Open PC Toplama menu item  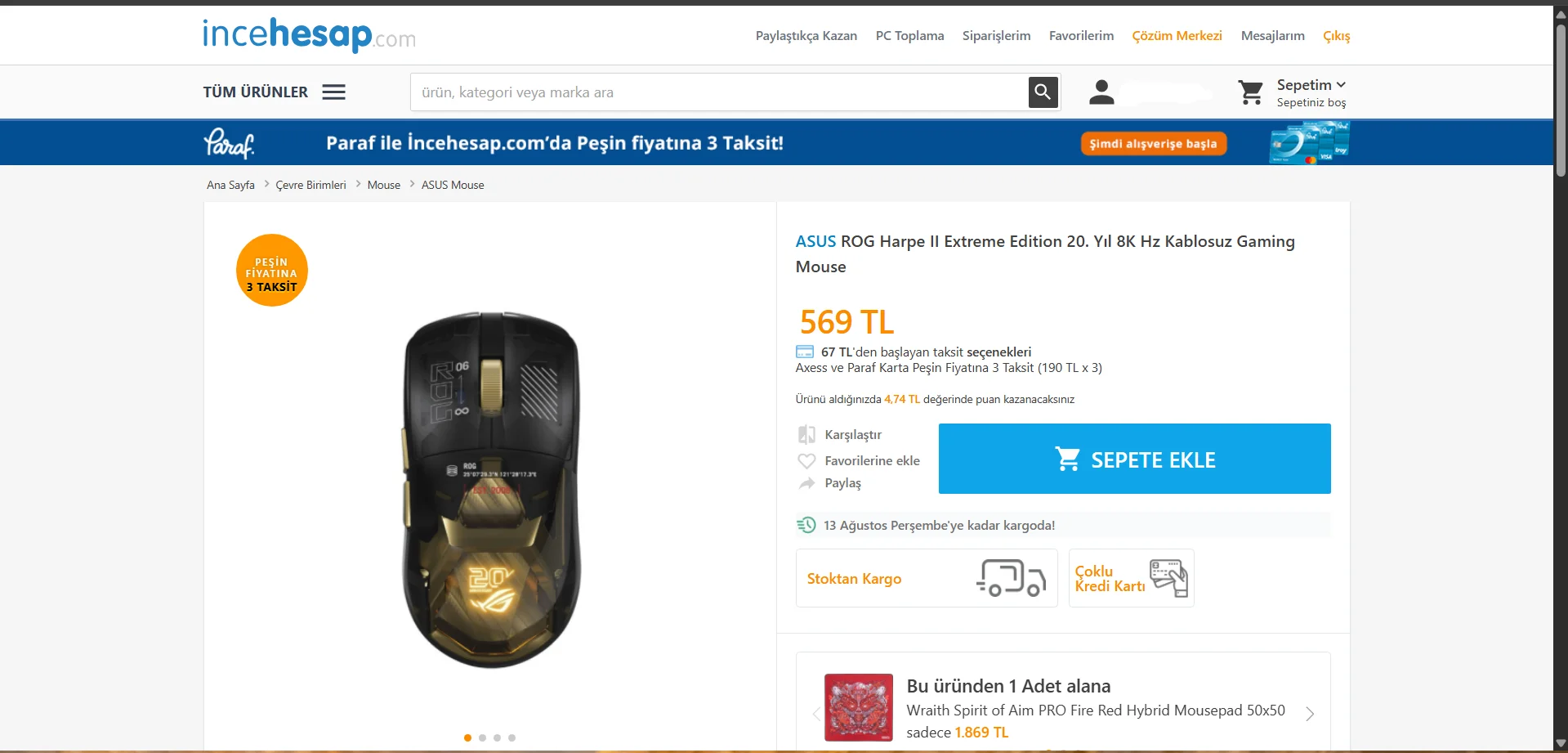pyautogui.click(x=909, y=36)
